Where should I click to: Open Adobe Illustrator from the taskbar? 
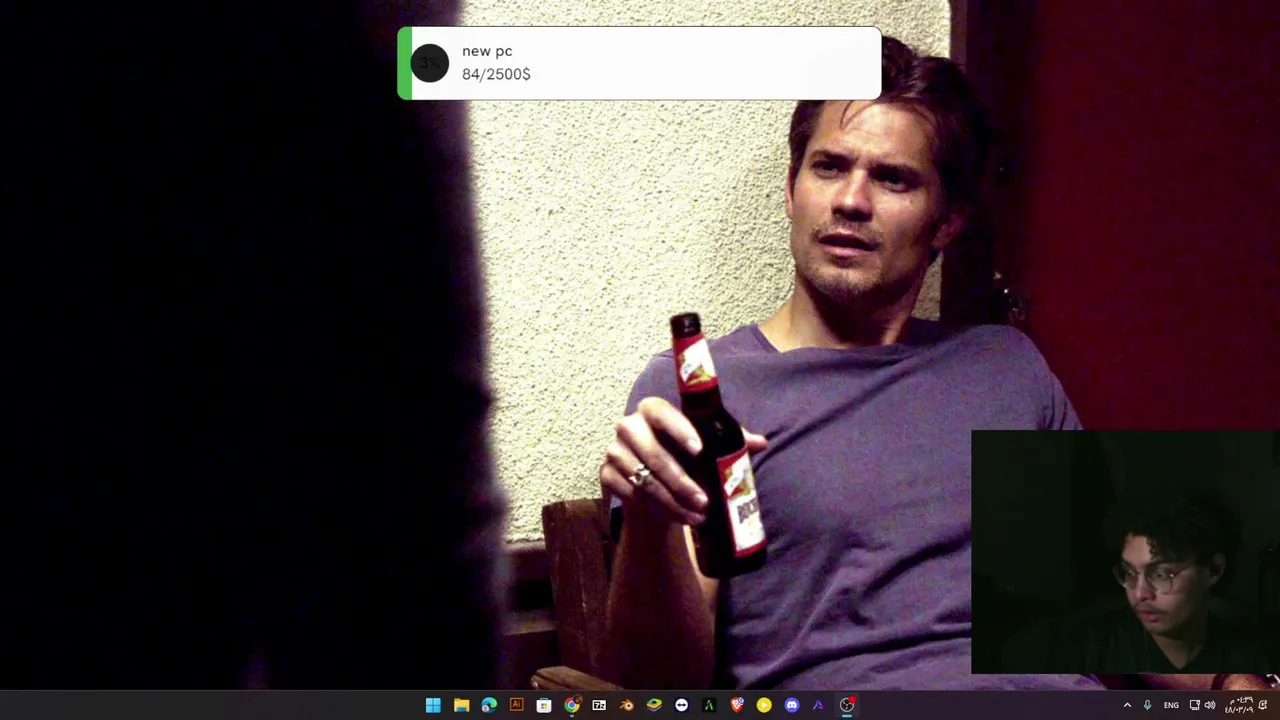point(516,705)
